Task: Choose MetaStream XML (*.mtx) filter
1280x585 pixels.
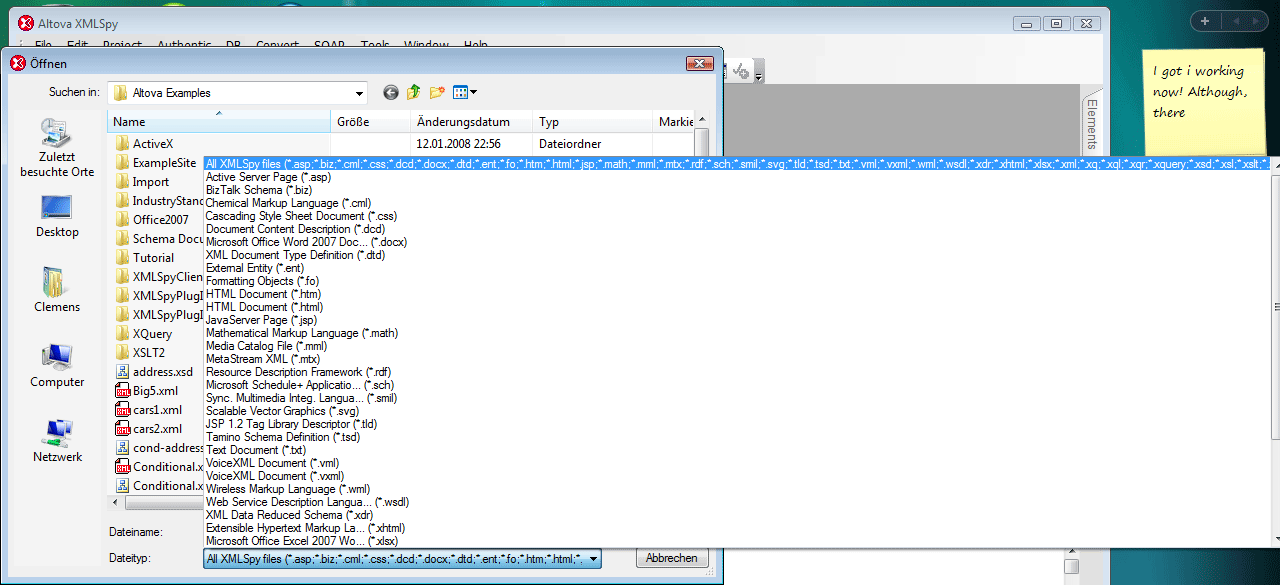Action: pos(262,359)
